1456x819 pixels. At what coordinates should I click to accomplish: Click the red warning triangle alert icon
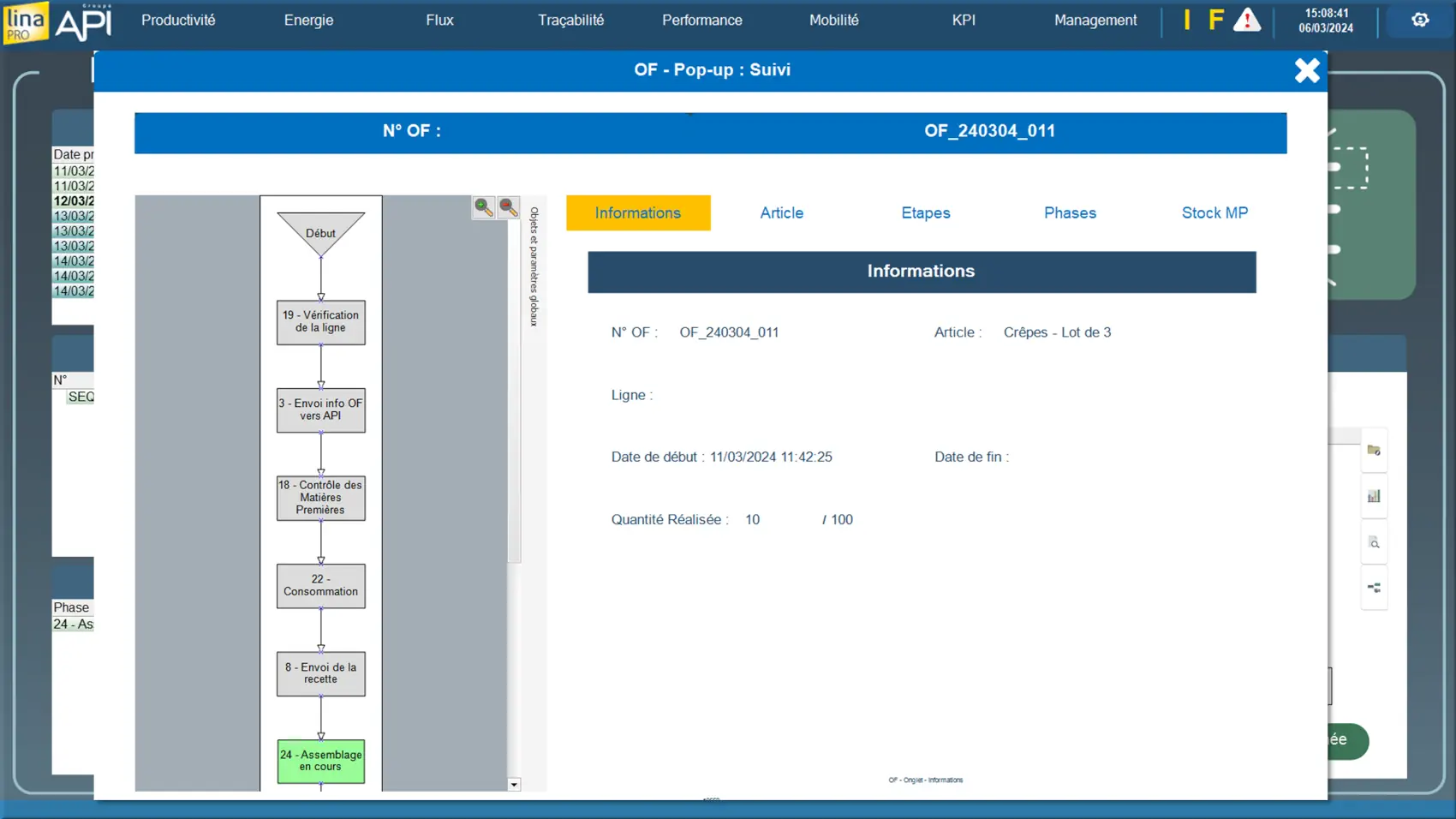1246,21
